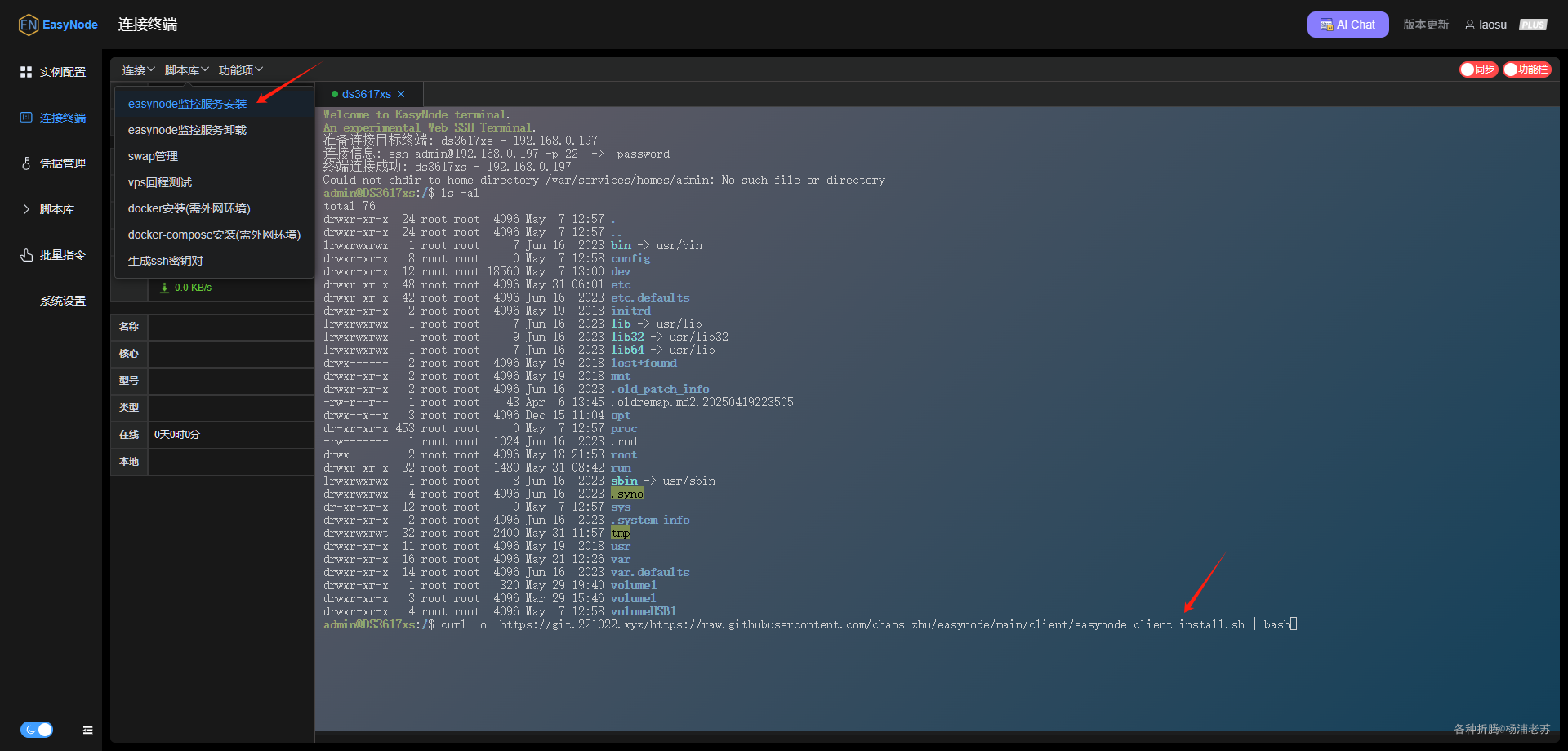Click the 0天0时0分 uptime value
The height and width of the screenshot is (751, 1568).
tap(177, 435)
